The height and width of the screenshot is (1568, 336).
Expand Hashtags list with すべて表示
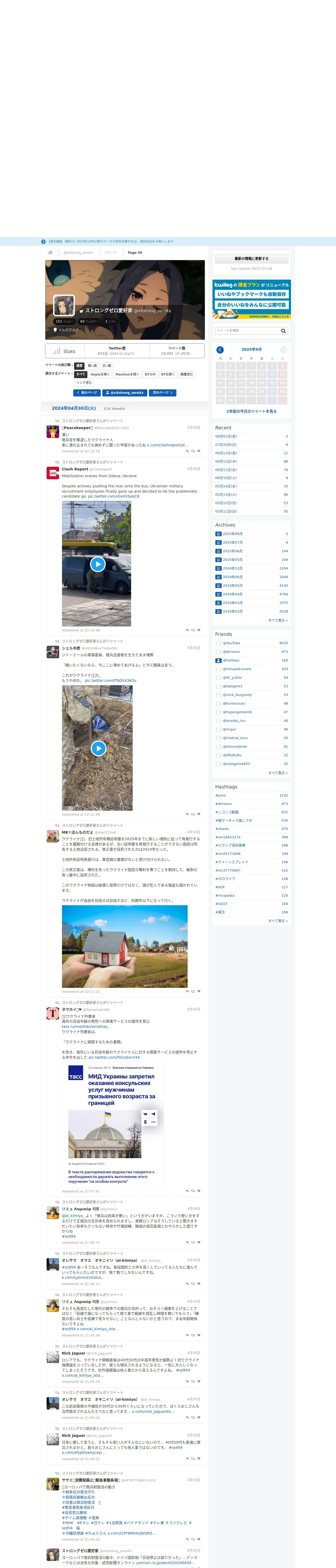click(278, 920)
